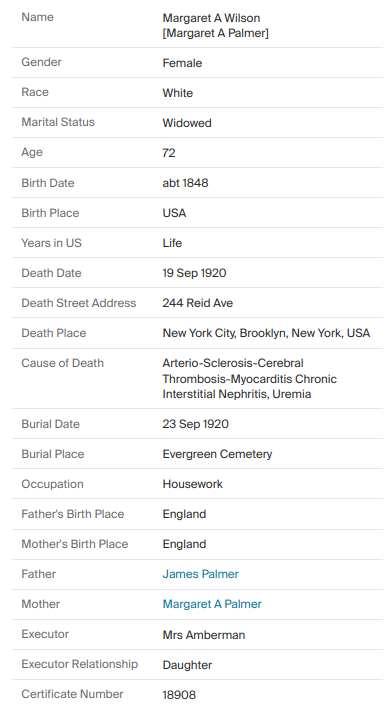Viewport: 385px width, 716px height.
Task: Click the name value Margaret A Wilson
Action: 211,18
